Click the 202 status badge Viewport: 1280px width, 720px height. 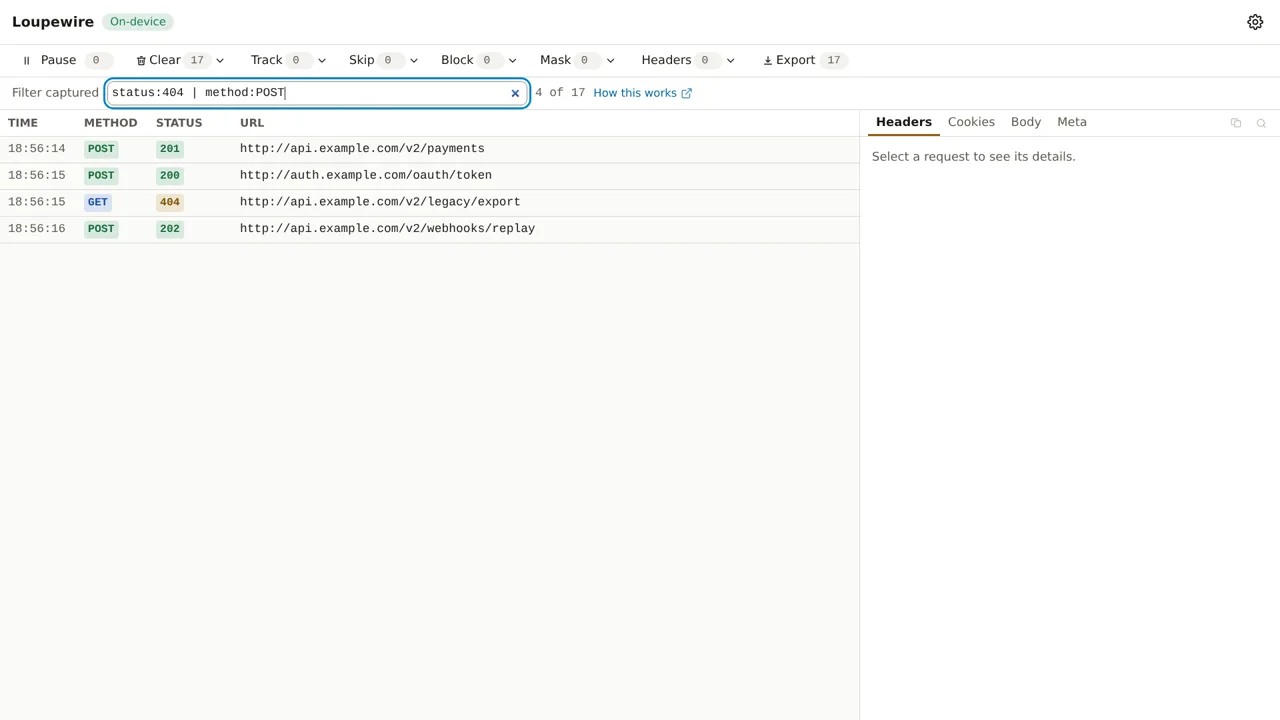(170, 229)
